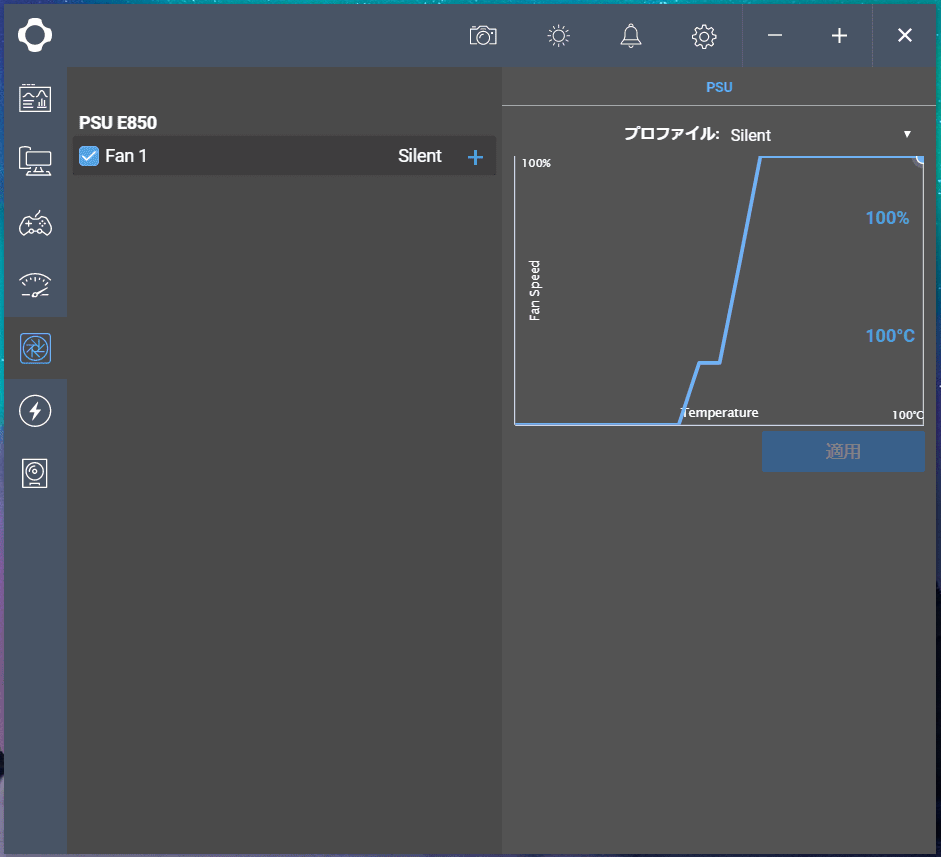Open settings gear
The image size is (941, 857).
(704, 37)
